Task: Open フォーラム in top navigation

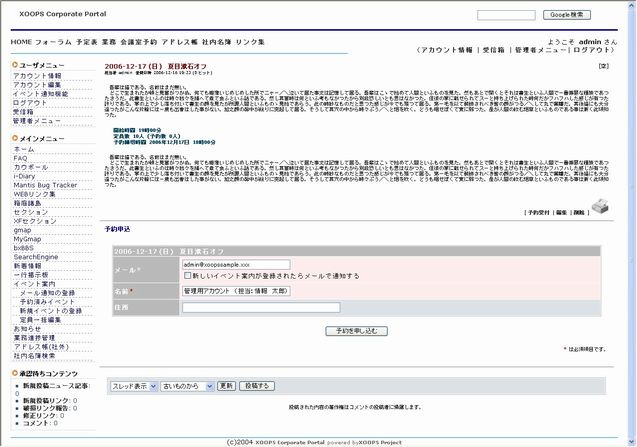Action: pos(53,43)
